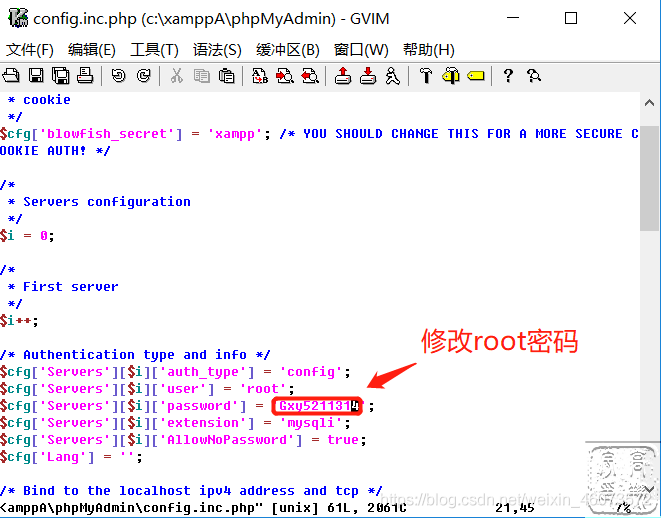Image resolution: width=661 pixels, height=518 pixels.
Task: Close the GVIM window
Action: (630, 18)
